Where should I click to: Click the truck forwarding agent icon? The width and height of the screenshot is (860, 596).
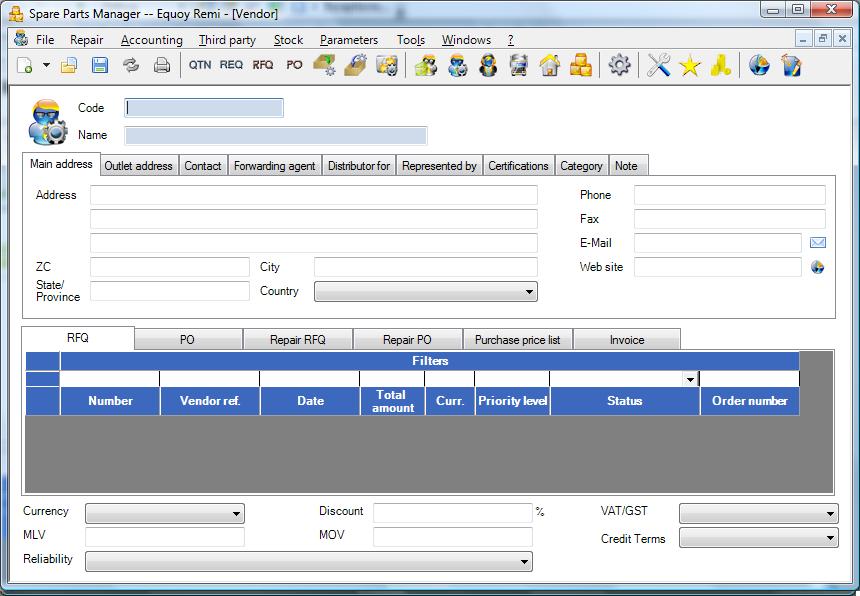518,65
